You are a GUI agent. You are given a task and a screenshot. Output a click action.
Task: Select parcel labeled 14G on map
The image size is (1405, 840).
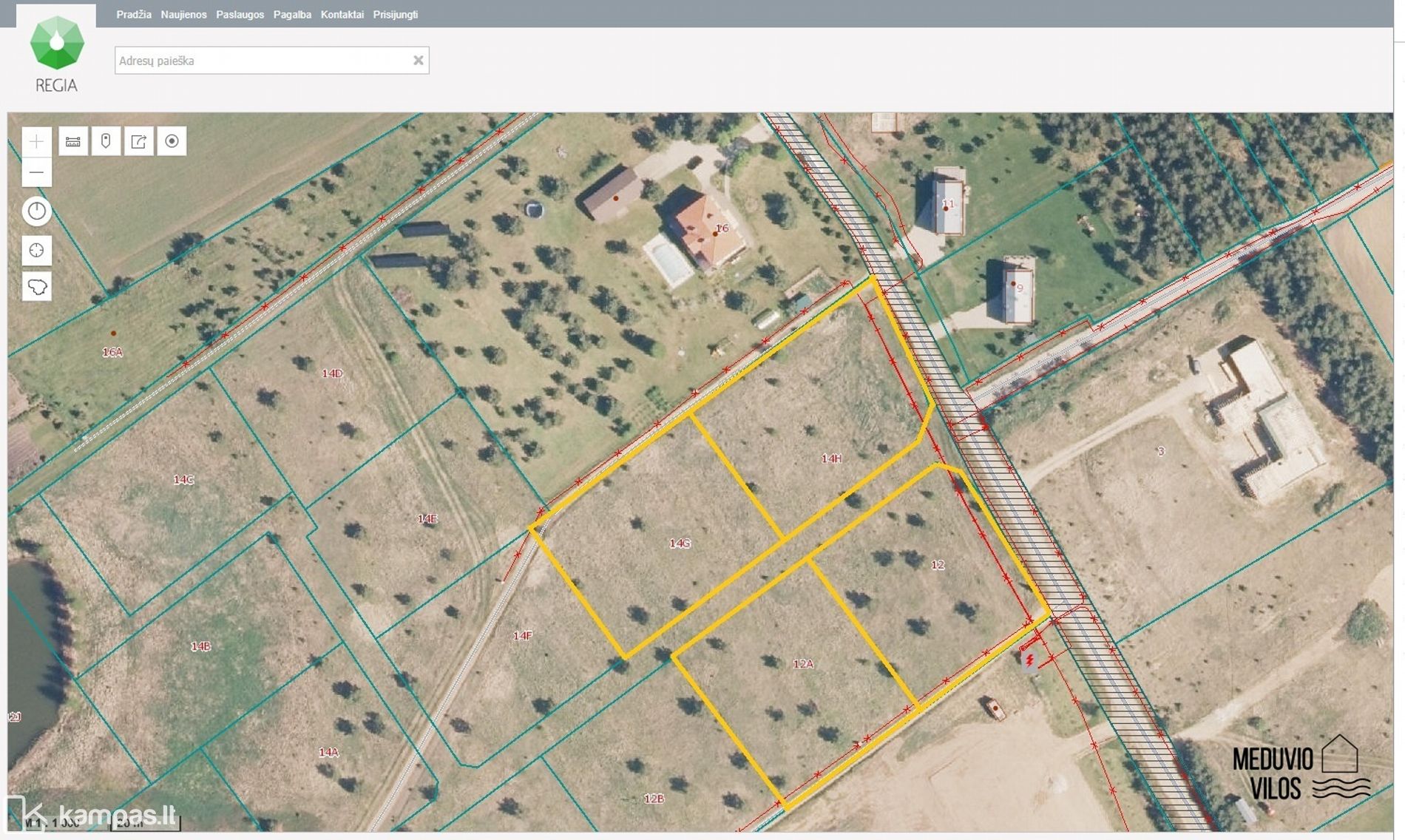[679, 543]
